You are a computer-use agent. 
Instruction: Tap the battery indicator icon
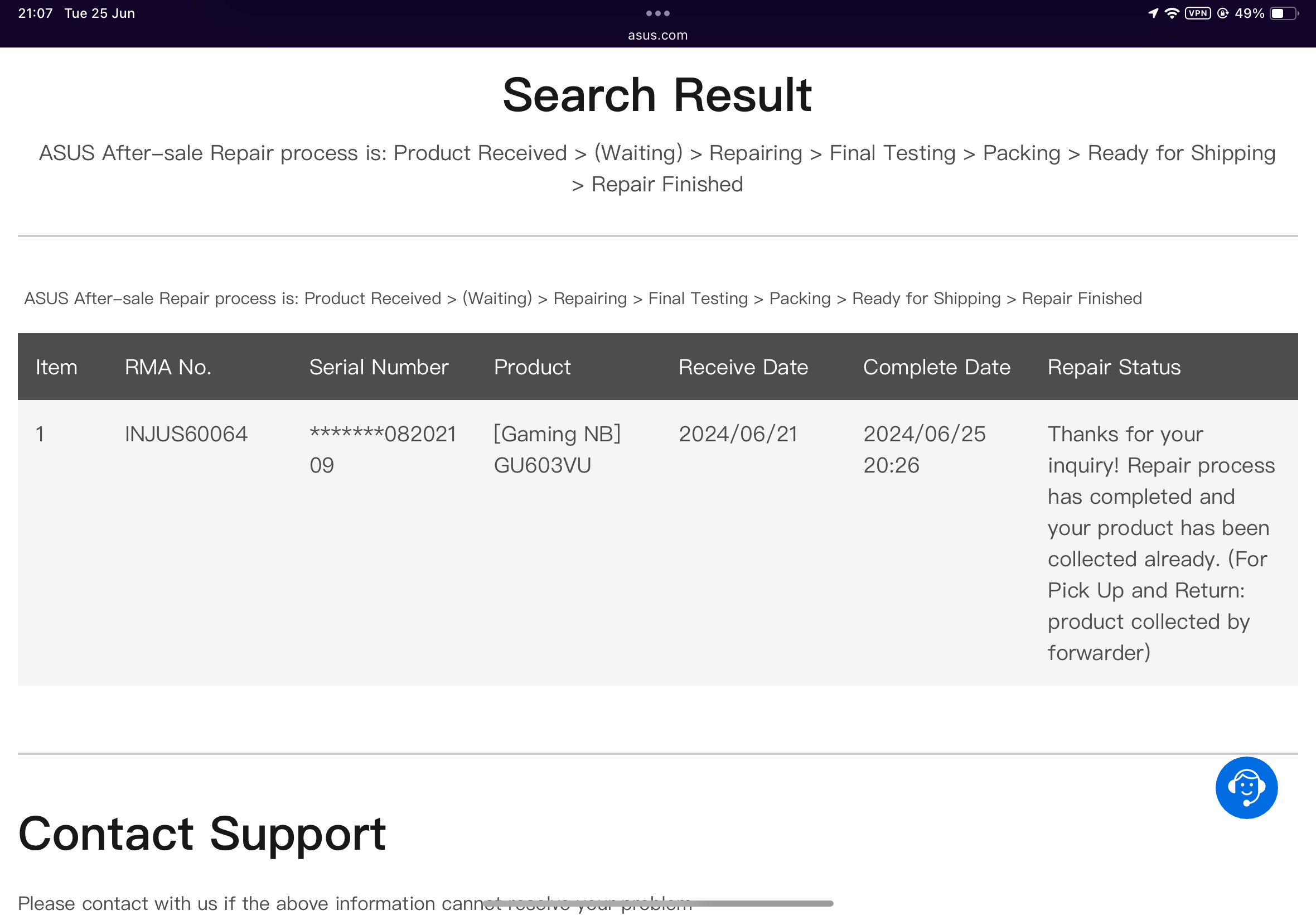1284,13
